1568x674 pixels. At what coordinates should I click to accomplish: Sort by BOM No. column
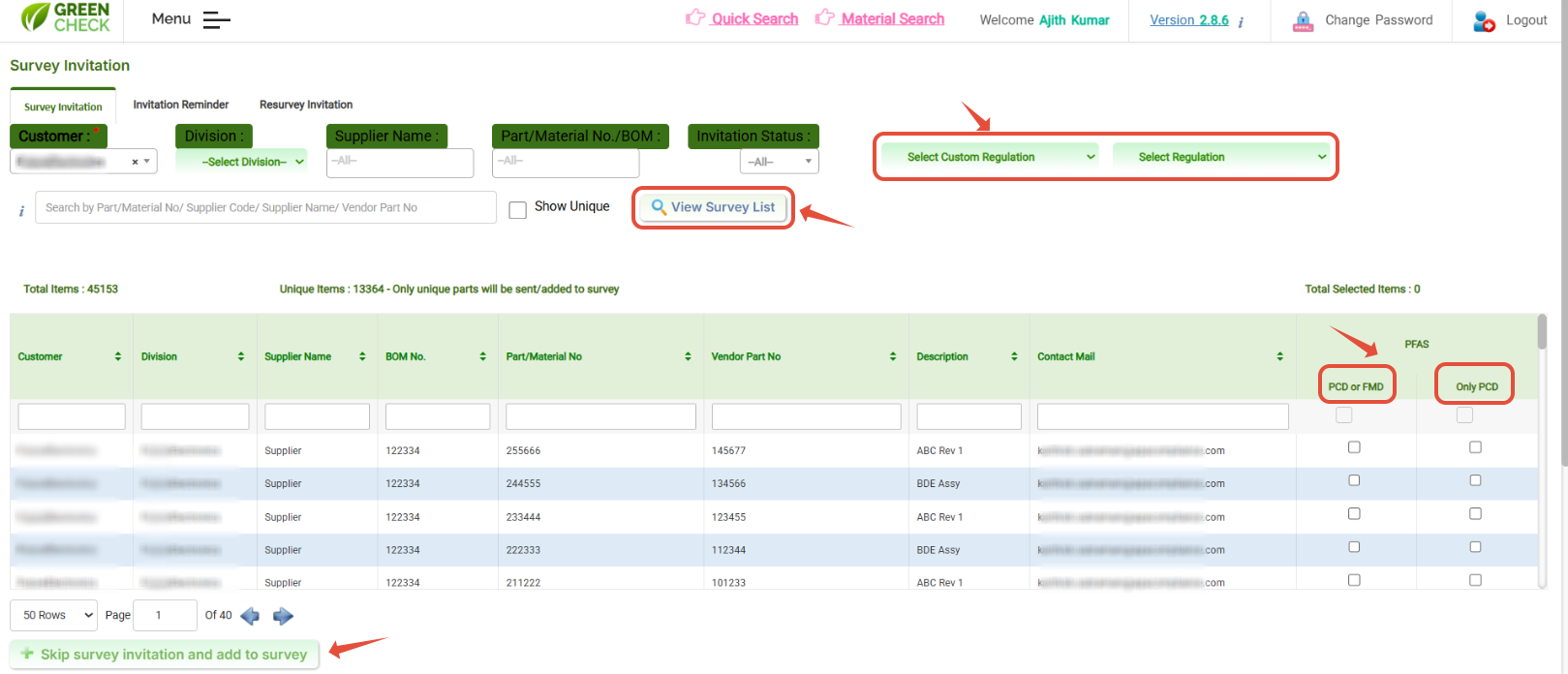pos(482,356)
